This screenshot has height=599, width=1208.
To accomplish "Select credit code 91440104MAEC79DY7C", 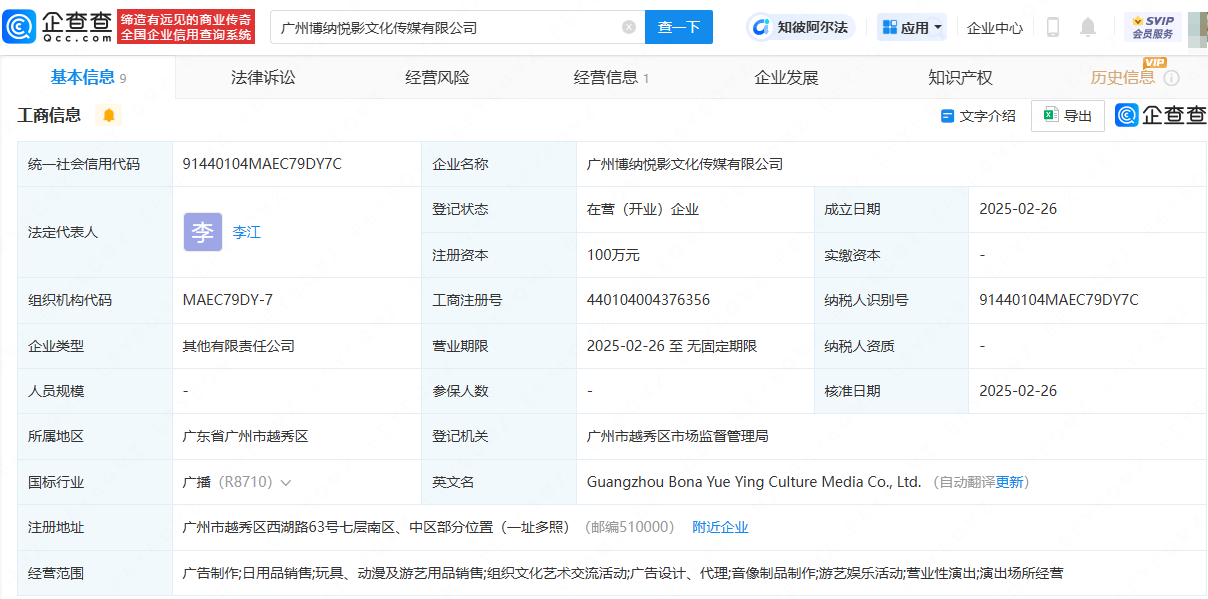I will 262,164.
